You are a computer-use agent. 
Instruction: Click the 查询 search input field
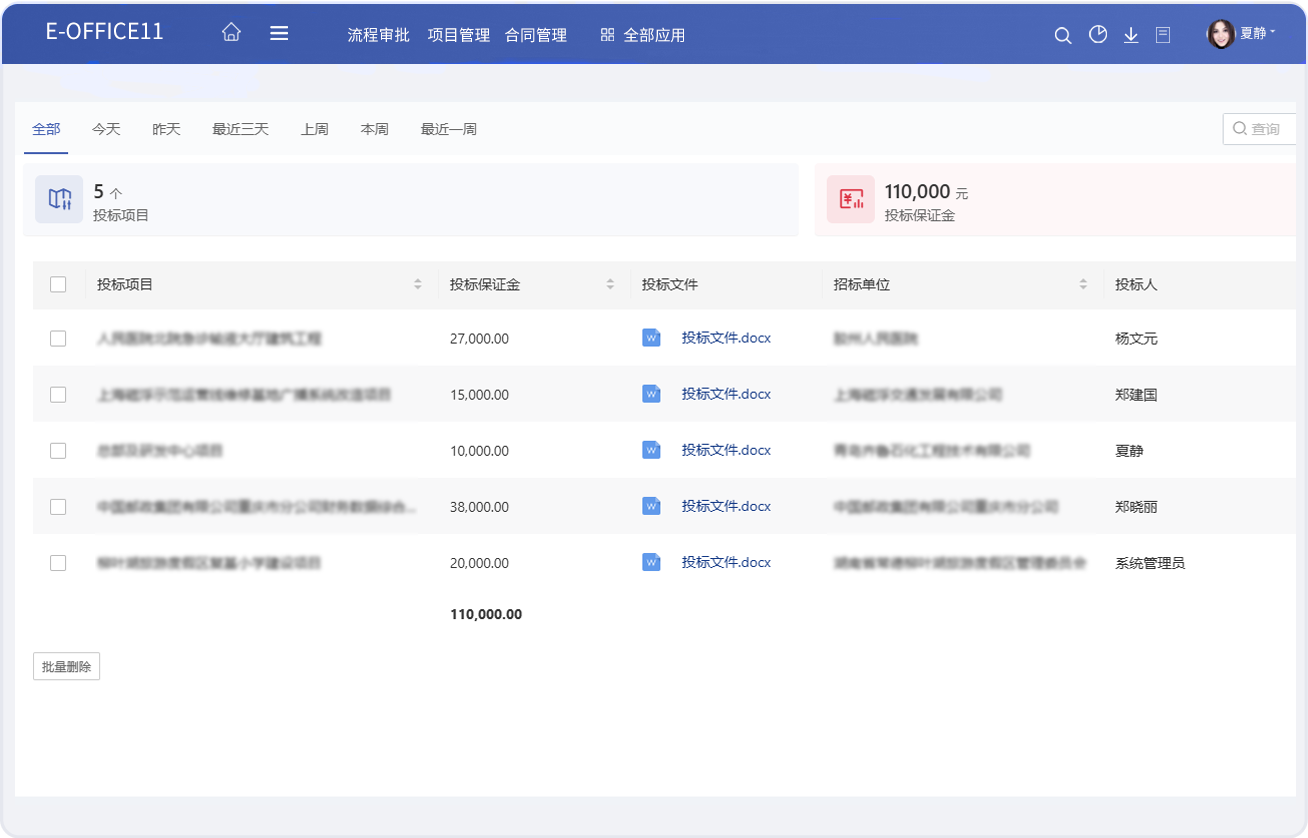[1265, 129]
